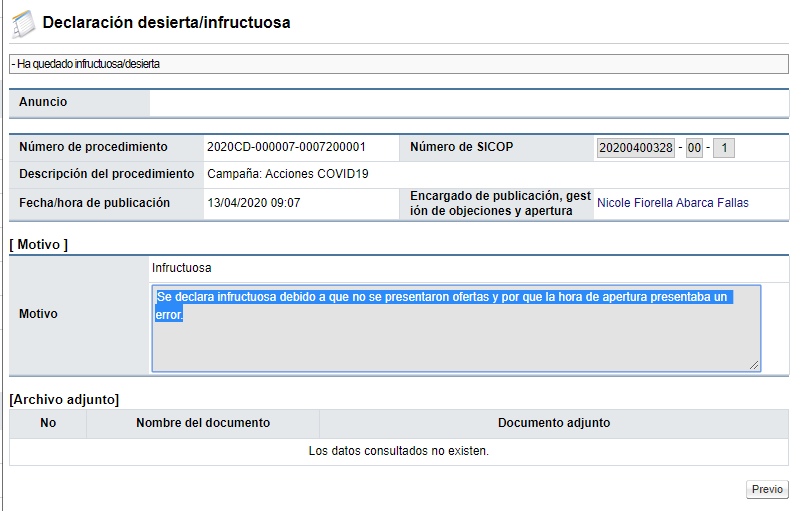The image size is (812, 511).
Task: Click the resize handle of the Motivo textarea
Action: [x=754, y=366]
